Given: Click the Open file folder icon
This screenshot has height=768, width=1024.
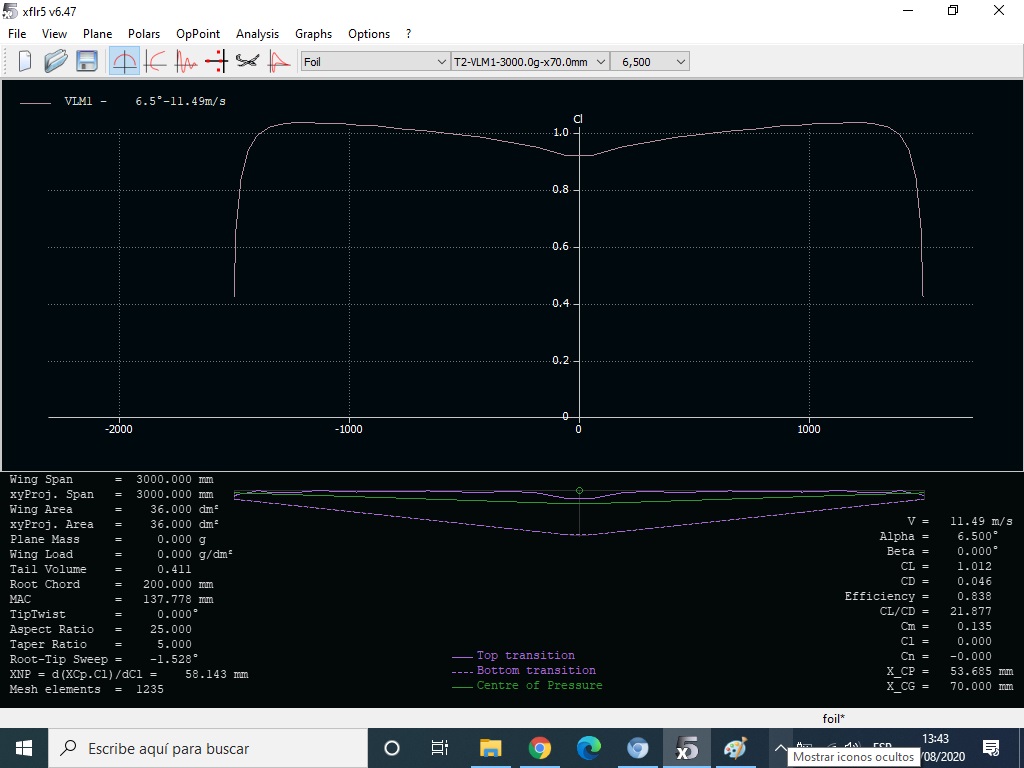Looking at the screenshot, I should point(55,62).
